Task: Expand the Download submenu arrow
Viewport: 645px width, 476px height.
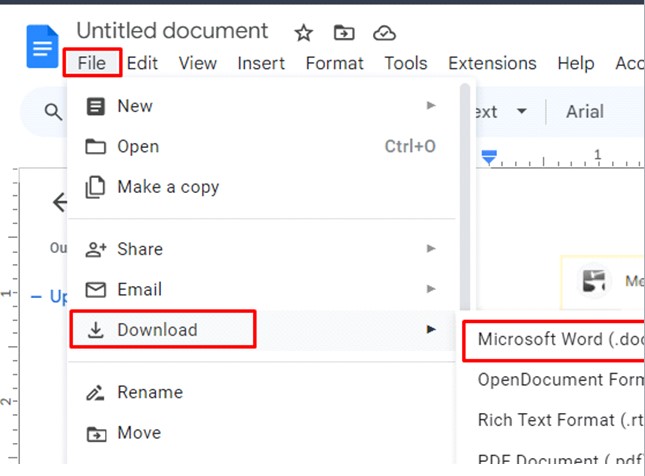Action: [431, 329]
